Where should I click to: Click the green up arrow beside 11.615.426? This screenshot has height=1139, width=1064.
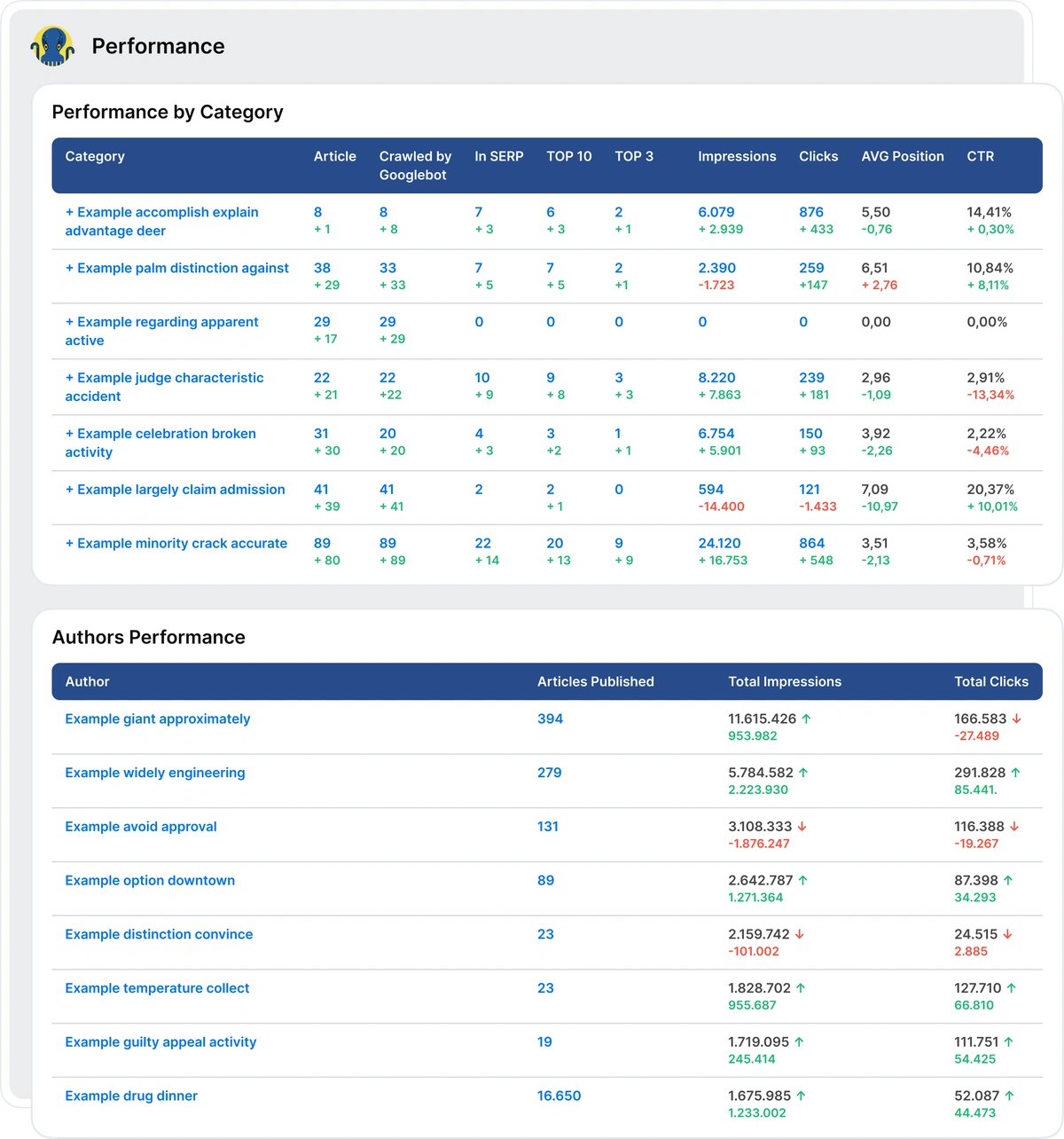click(806, 719)
